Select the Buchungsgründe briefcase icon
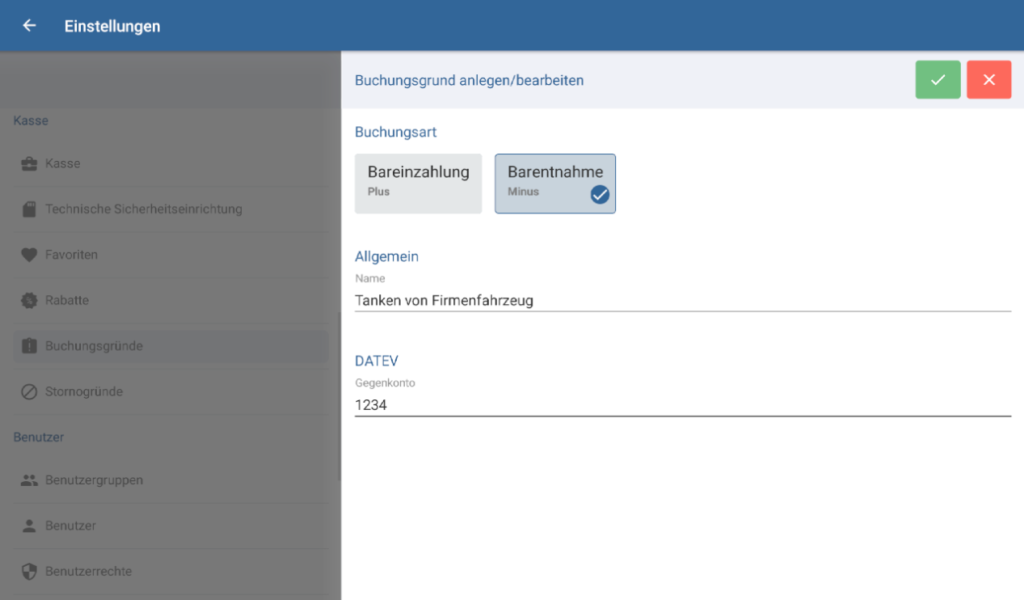The image size is (1024, 600). tap(27, 345)
